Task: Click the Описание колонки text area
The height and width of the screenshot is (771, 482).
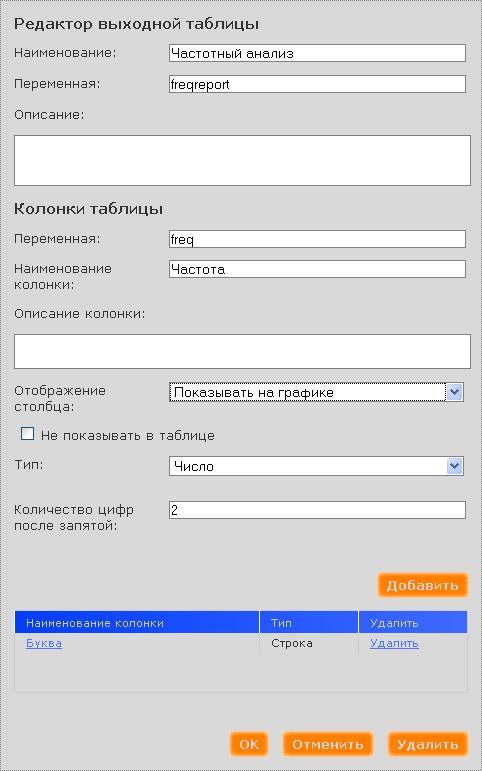Action: click(x=242, y=351)
